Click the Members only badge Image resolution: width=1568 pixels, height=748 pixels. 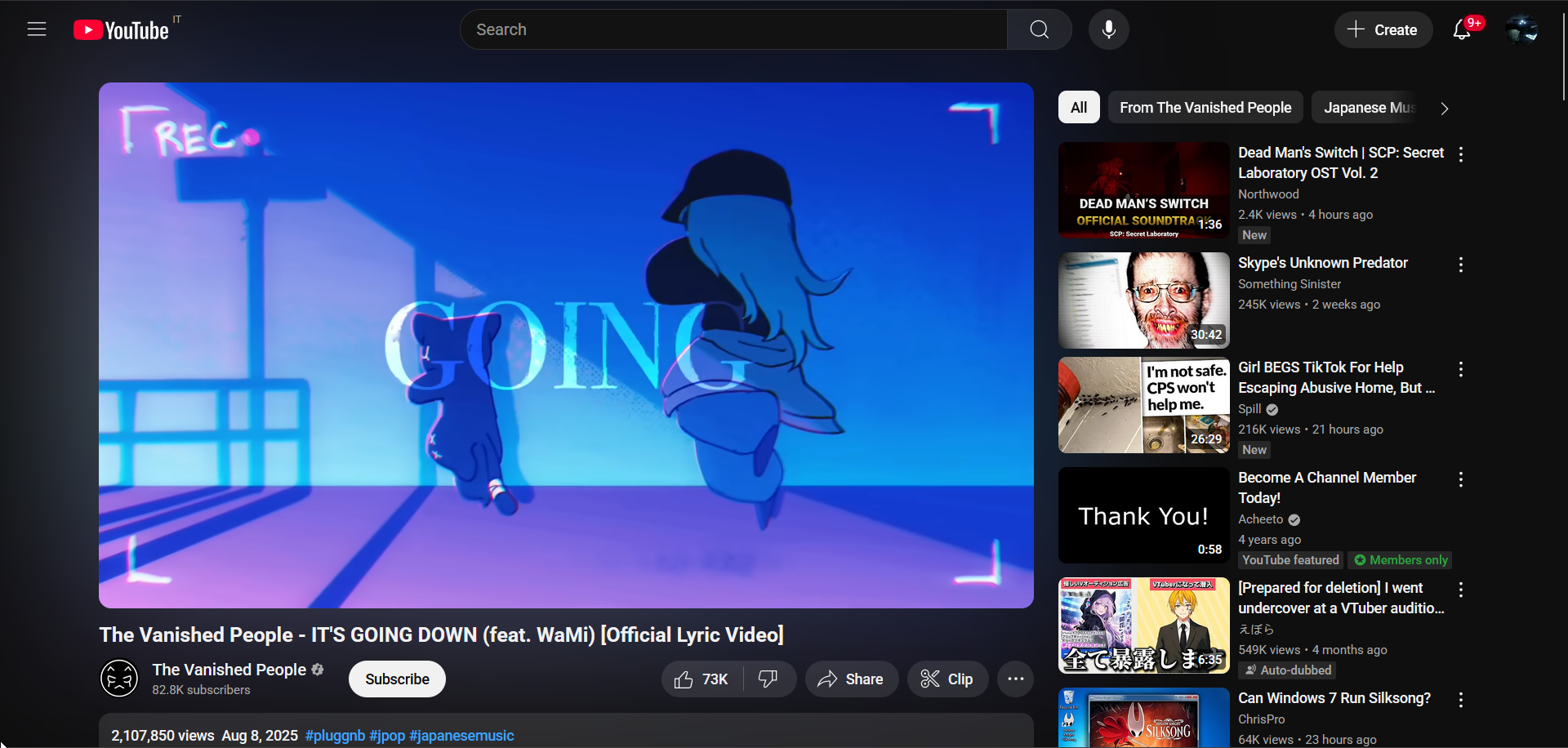click(x=1400, y=560)
